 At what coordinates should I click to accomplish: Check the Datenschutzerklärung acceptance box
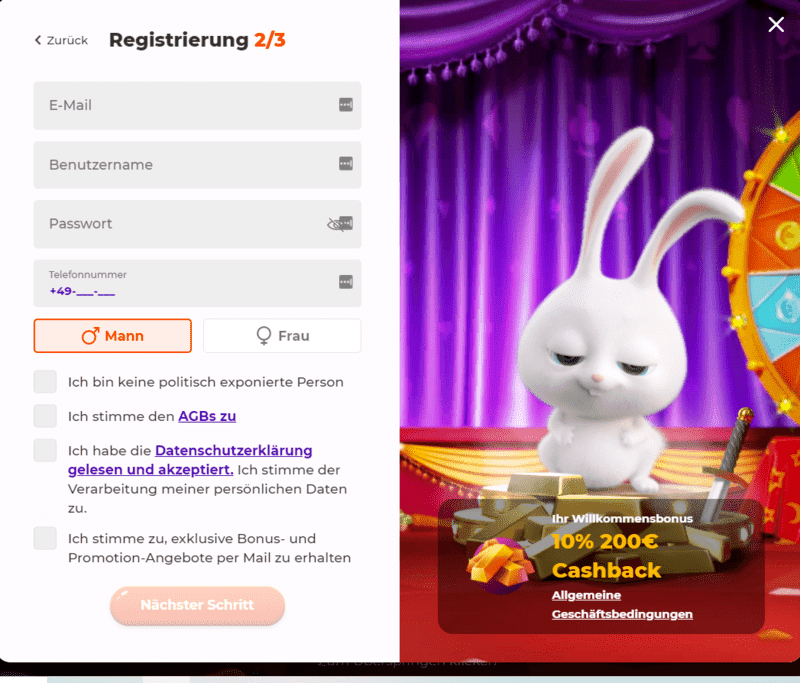click(45, 450)
